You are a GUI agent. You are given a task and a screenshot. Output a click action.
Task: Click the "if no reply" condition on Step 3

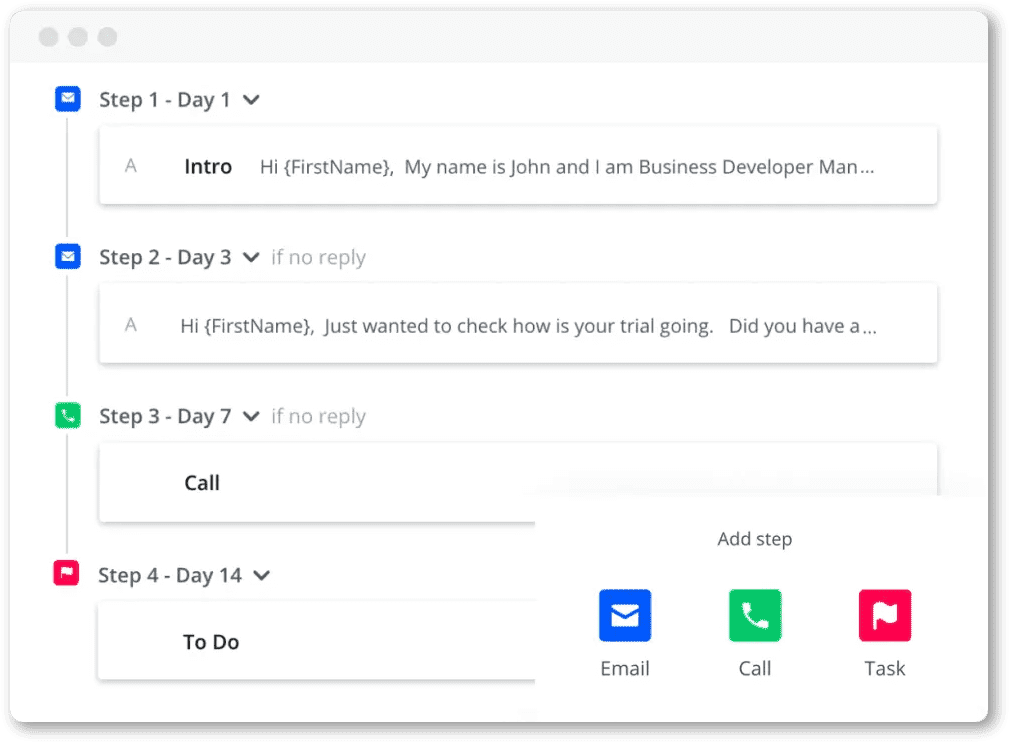pyautogui.click(x=318, y=416)
